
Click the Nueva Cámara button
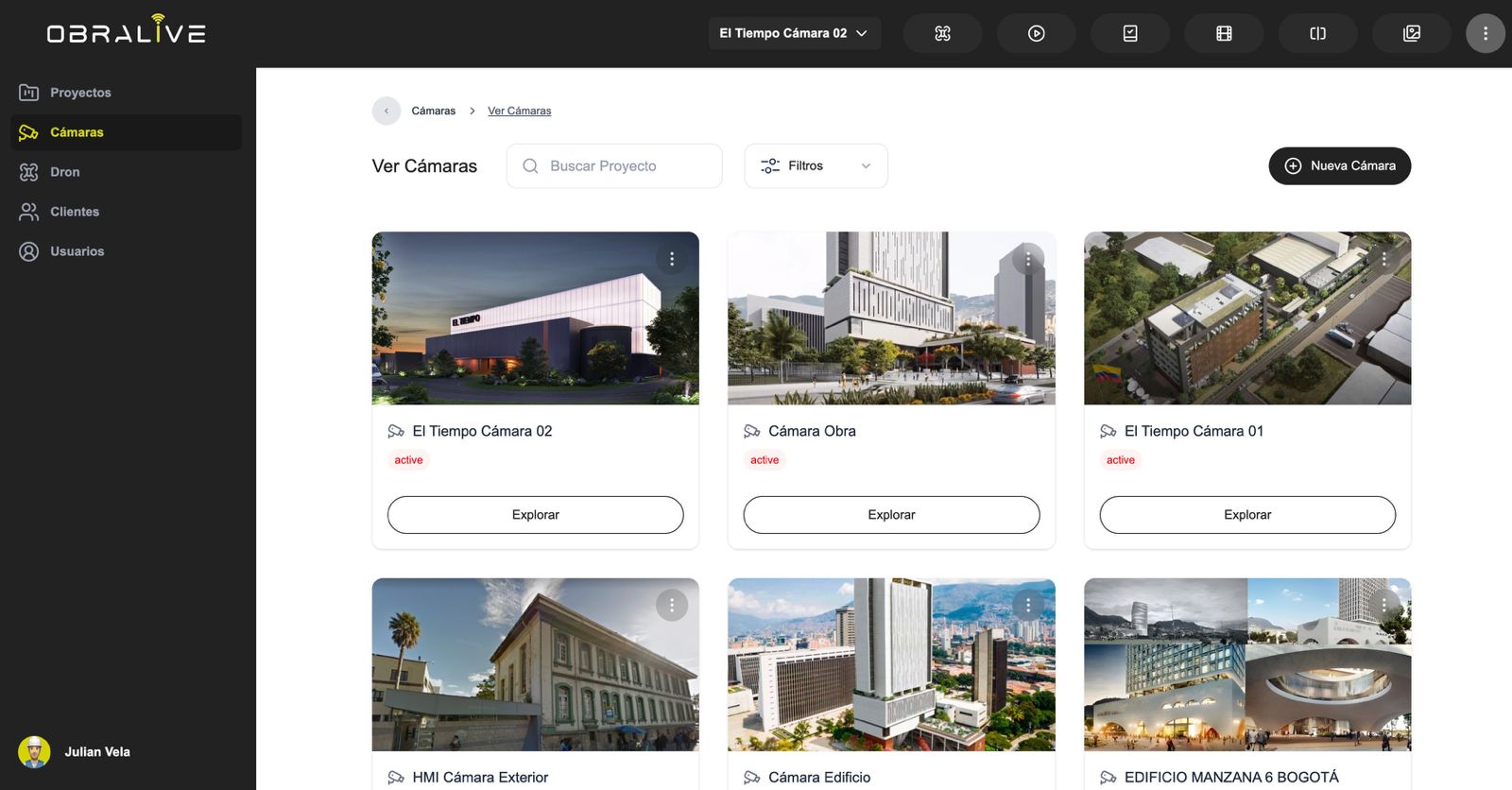pyautogui.click(x=1339, y=166)
